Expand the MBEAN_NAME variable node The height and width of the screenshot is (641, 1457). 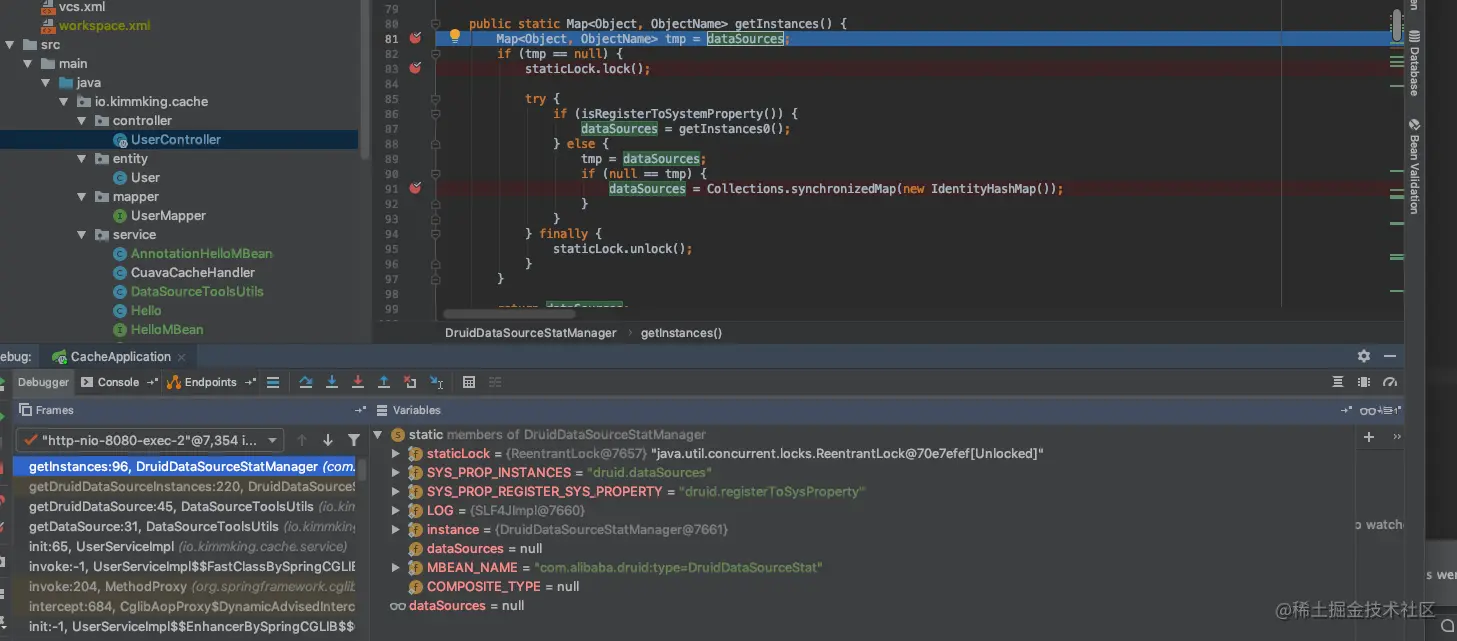(x=396, y=568)
